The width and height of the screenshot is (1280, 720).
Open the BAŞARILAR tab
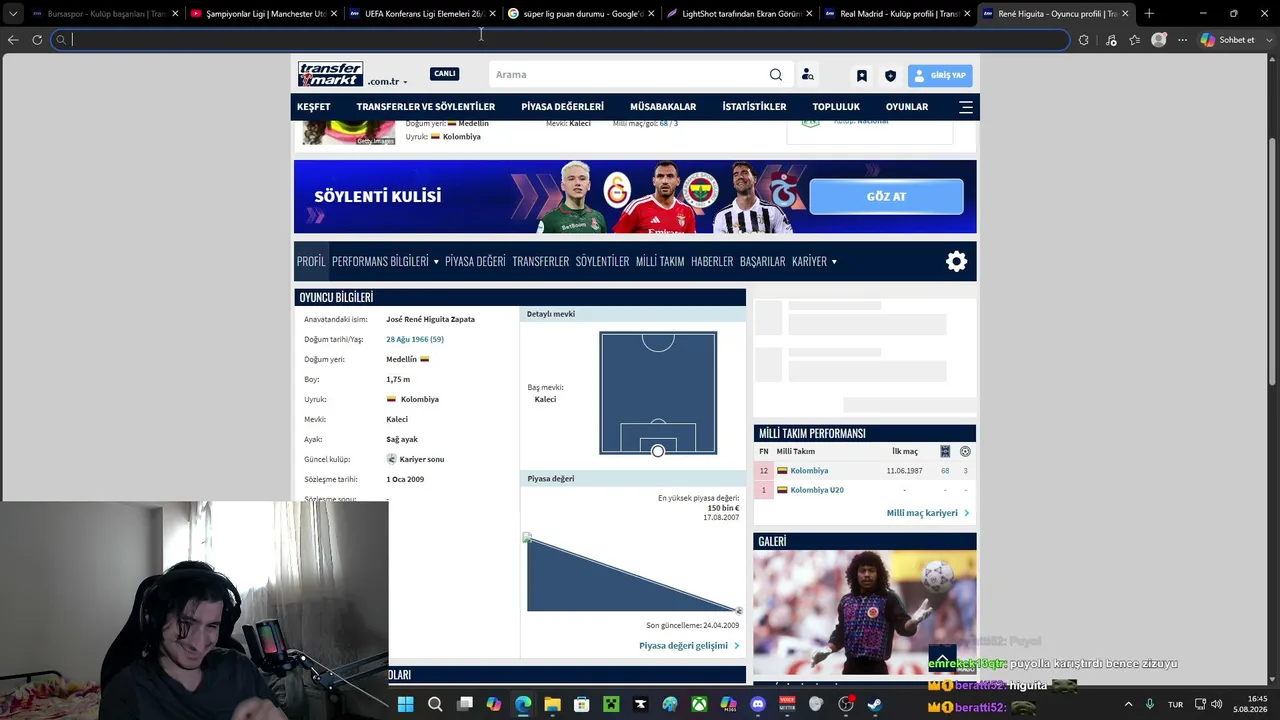762,261
